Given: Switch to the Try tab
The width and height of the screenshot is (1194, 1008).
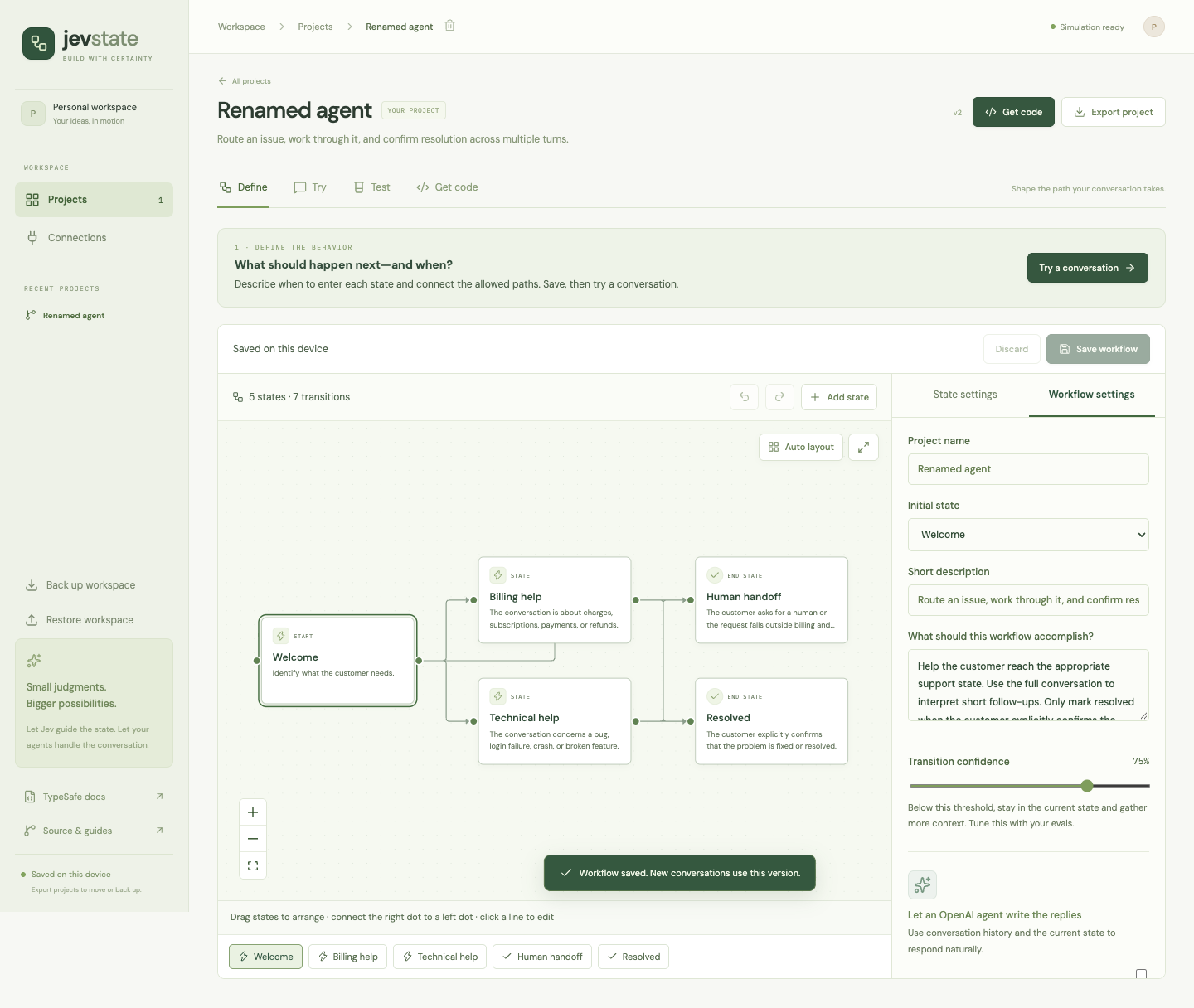Looking at the screenshot, I should [x=310, y=187].
